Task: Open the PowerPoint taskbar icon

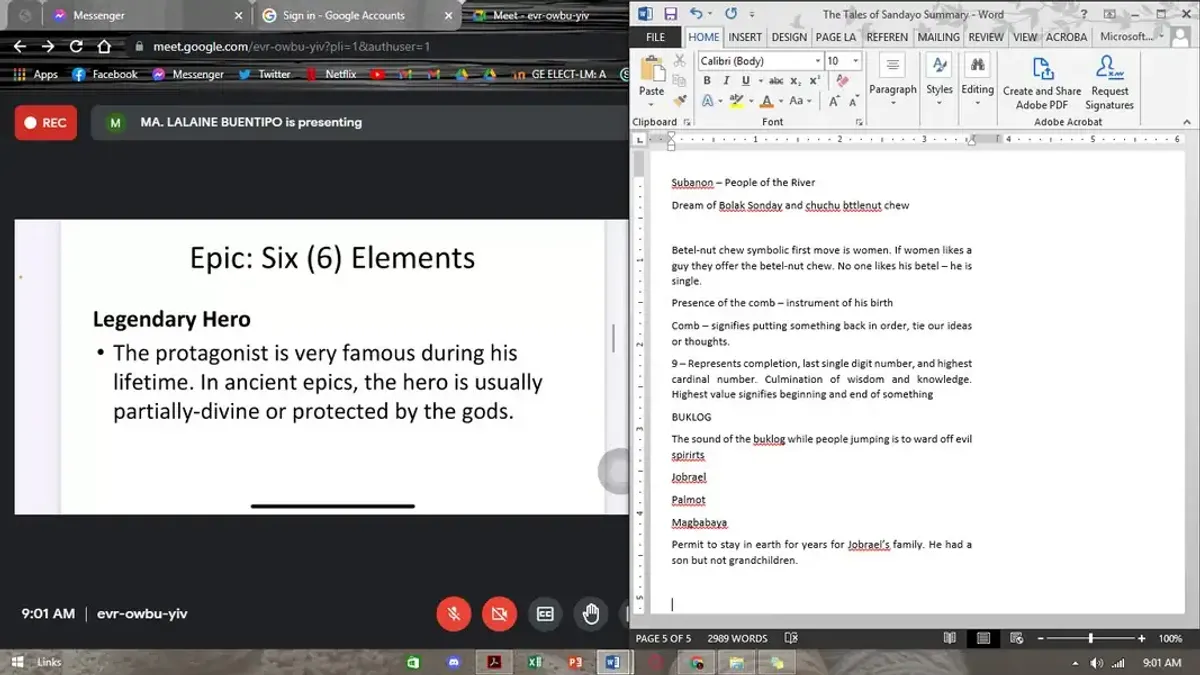Action: [x=575, y=662]
